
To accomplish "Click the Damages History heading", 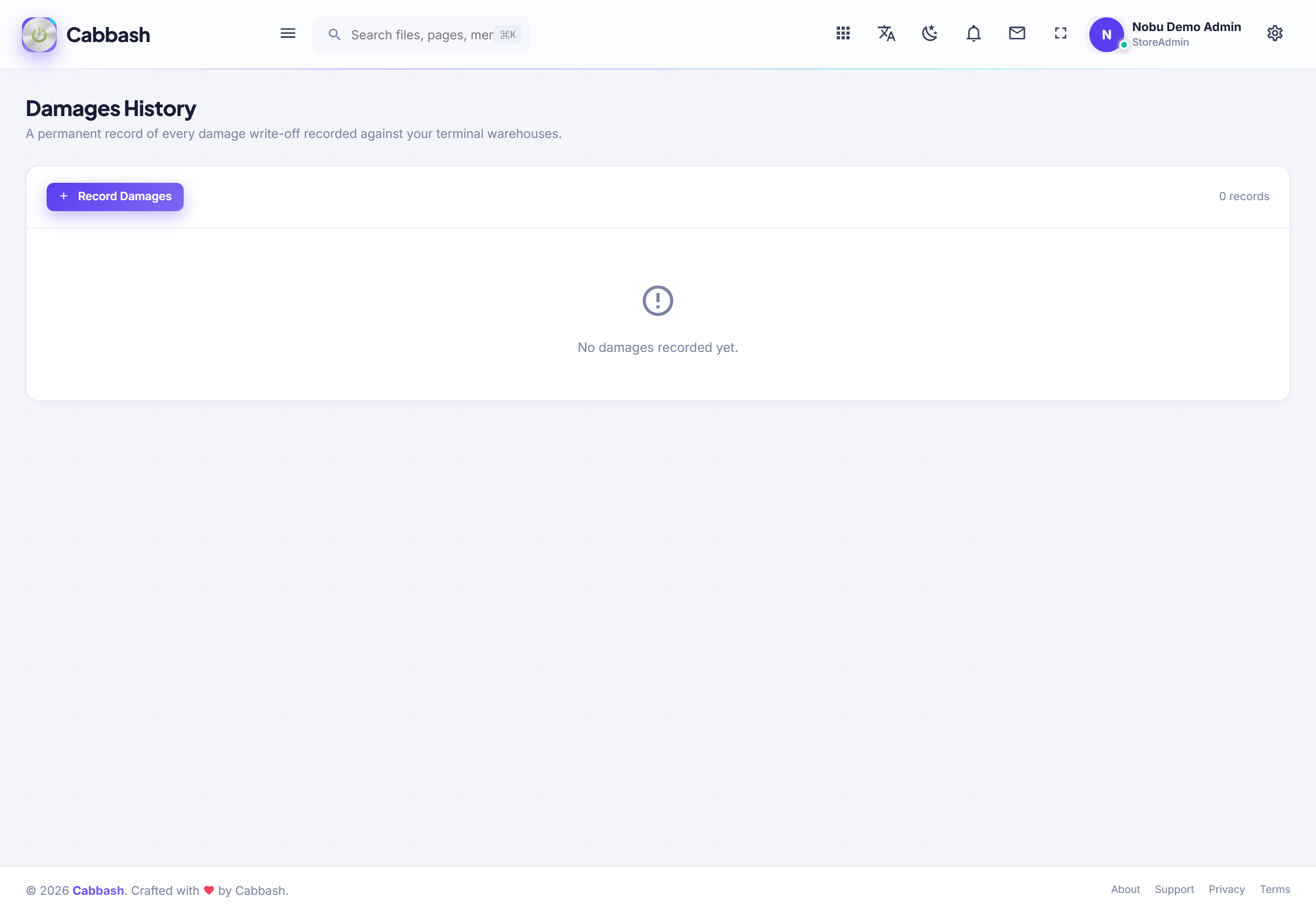I will point(111,108).
